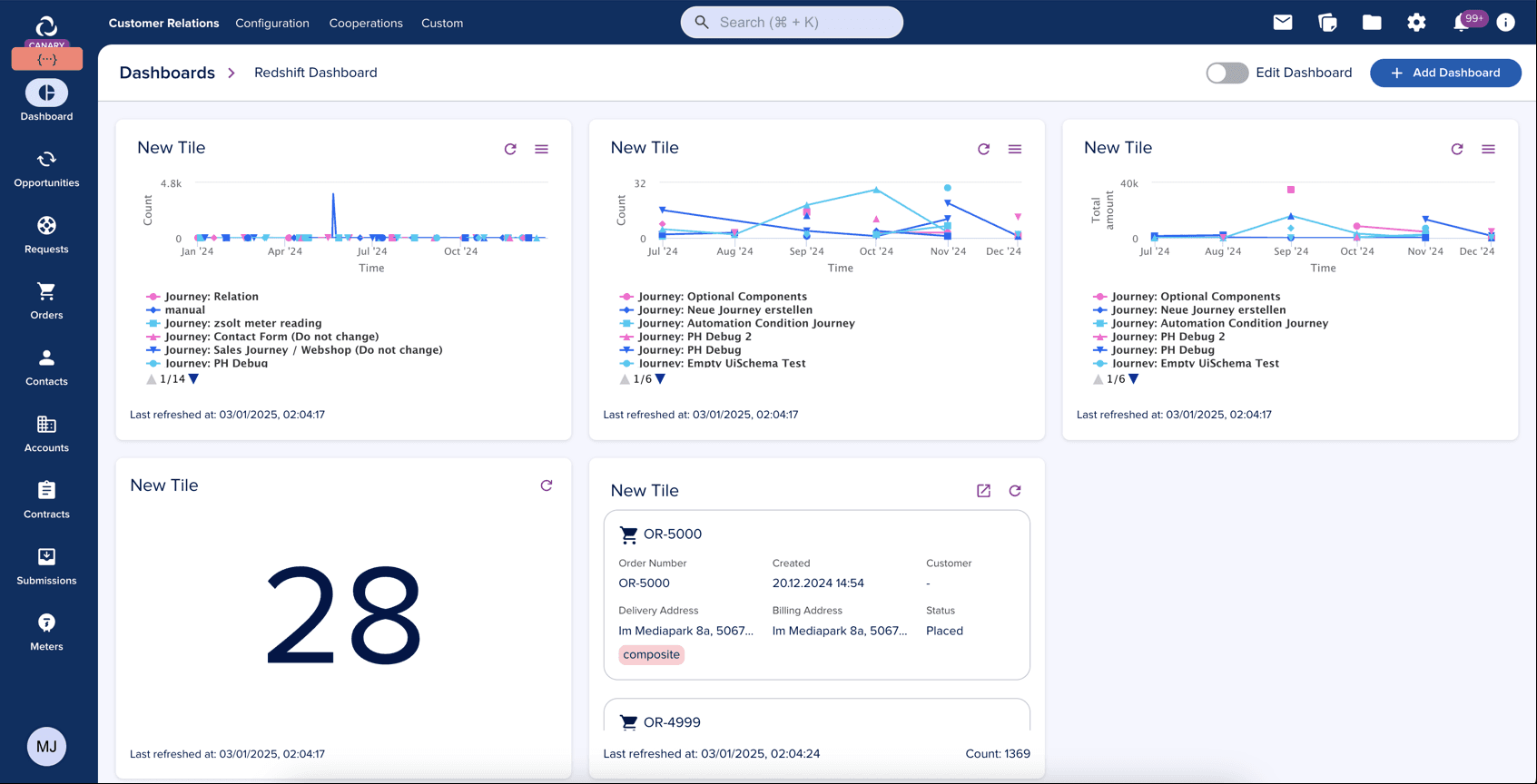The image size is (1537, 784).
Task: Open Contacts in the sidebar
Action: (46, 367)
